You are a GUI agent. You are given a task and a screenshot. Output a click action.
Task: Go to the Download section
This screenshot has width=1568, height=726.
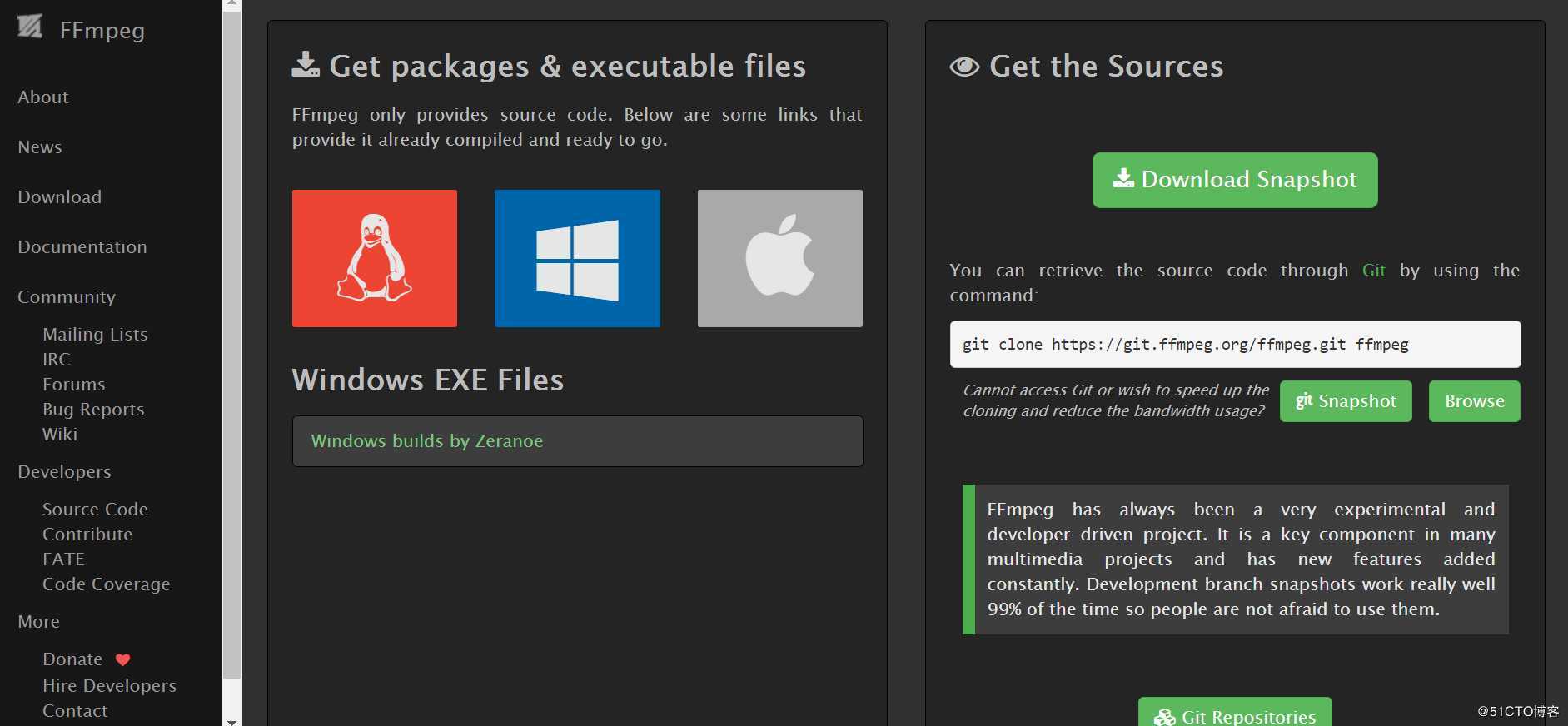pos(60,196)
